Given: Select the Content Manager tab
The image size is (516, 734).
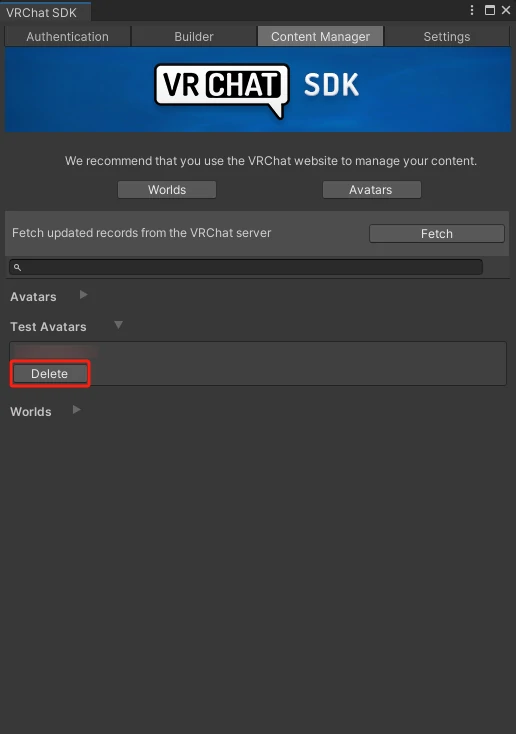Looking at the screenshot, I should [320, 37].
